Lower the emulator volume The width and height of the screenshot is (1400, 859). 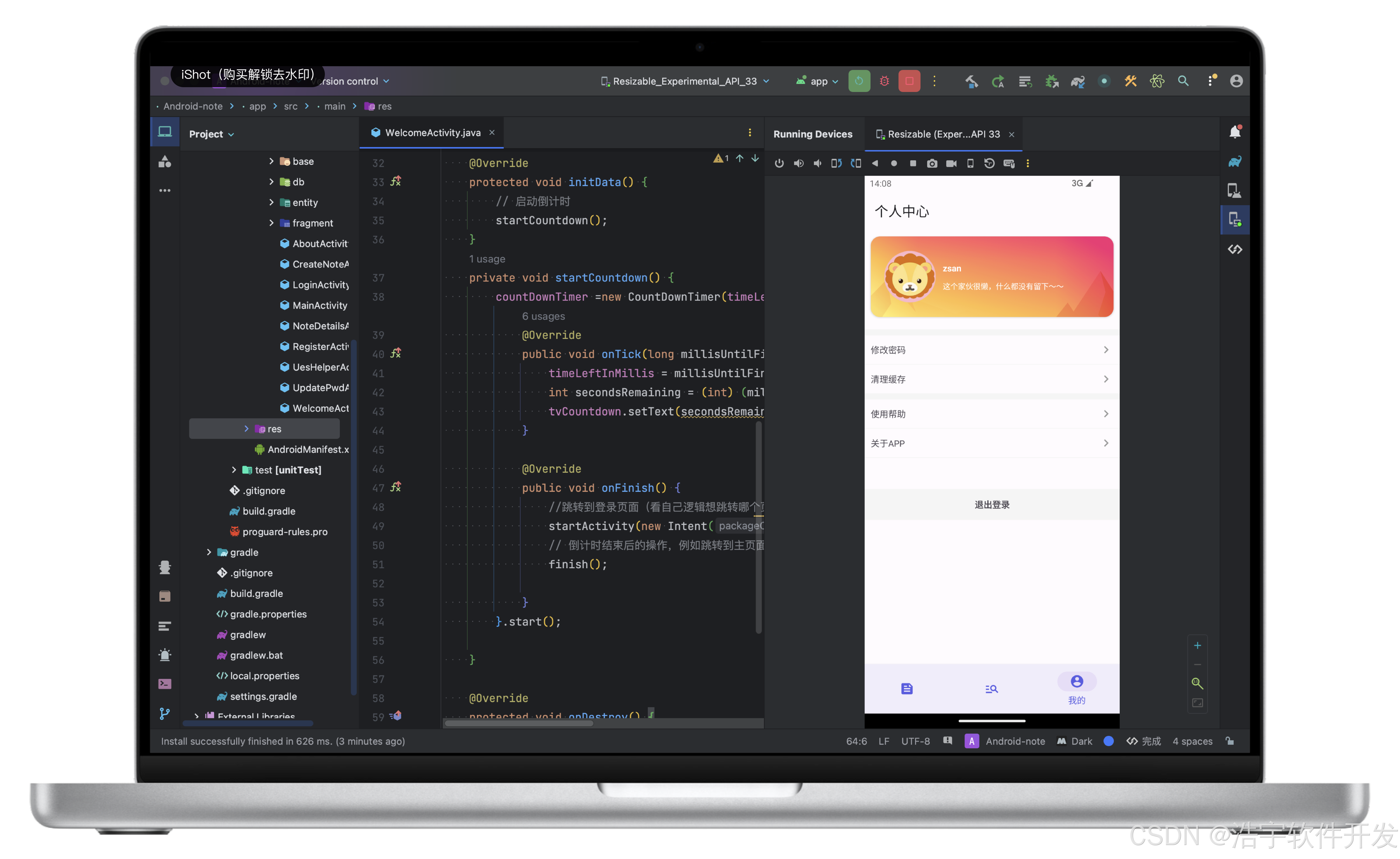tap(818, 164)
